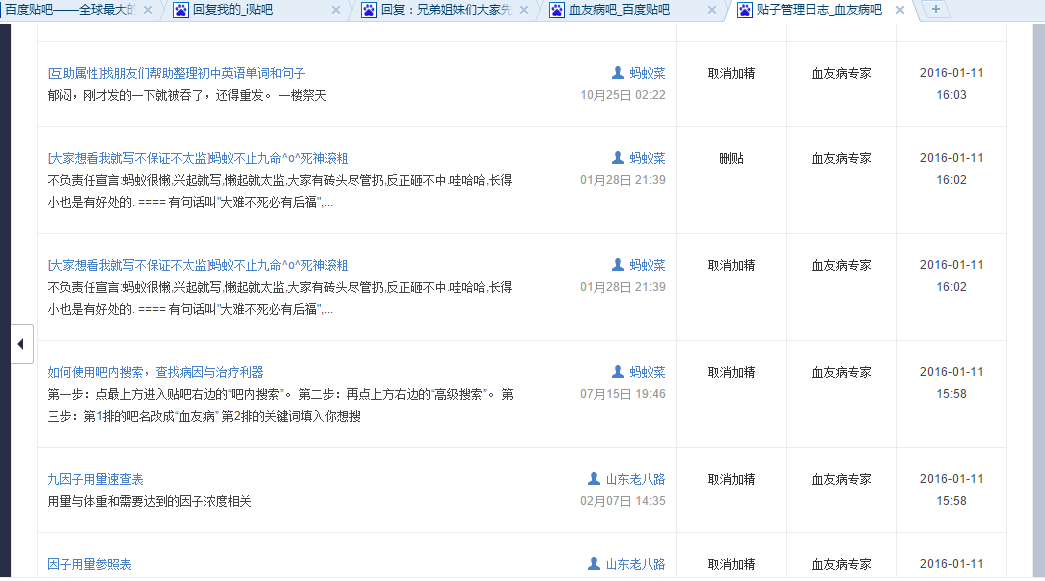Close the 百度贴吧——全球最大 tab
This screenshot has height=581, width=1045.
148,10
